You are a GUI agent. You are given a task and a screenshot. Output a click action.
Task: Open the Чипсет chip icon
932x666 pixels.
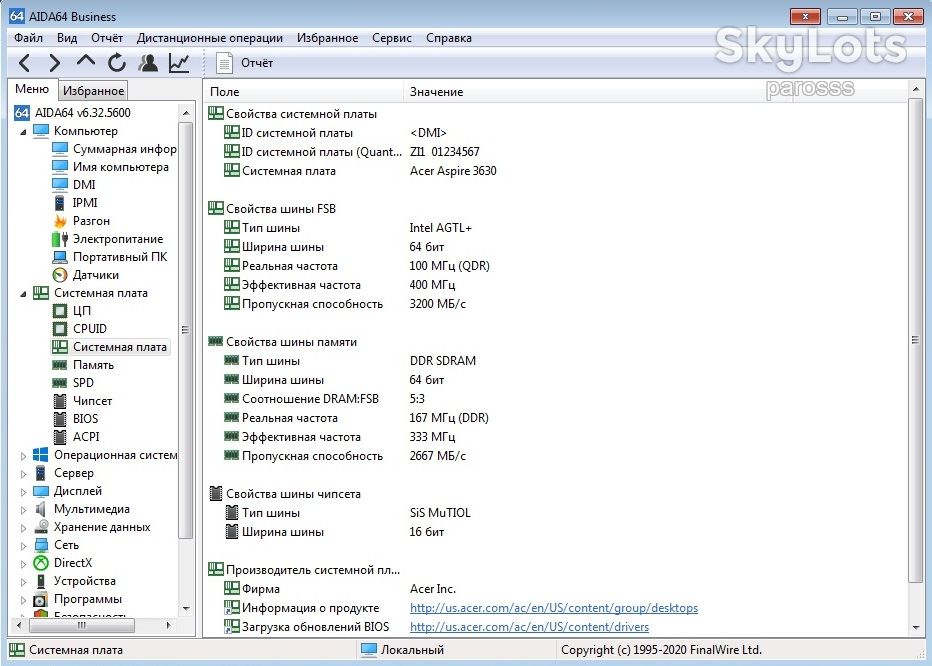(59, 401)
